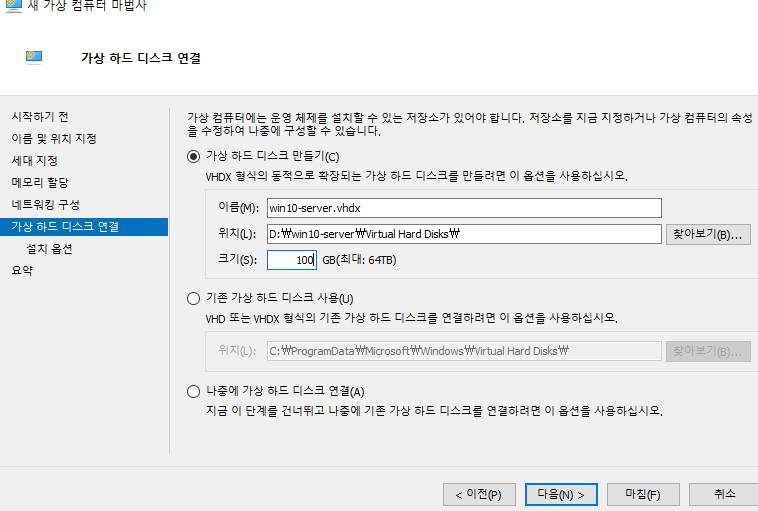Screen dimensions: 758x511
Task: Click the title bar wizard window icon
Action: [14, 6]
